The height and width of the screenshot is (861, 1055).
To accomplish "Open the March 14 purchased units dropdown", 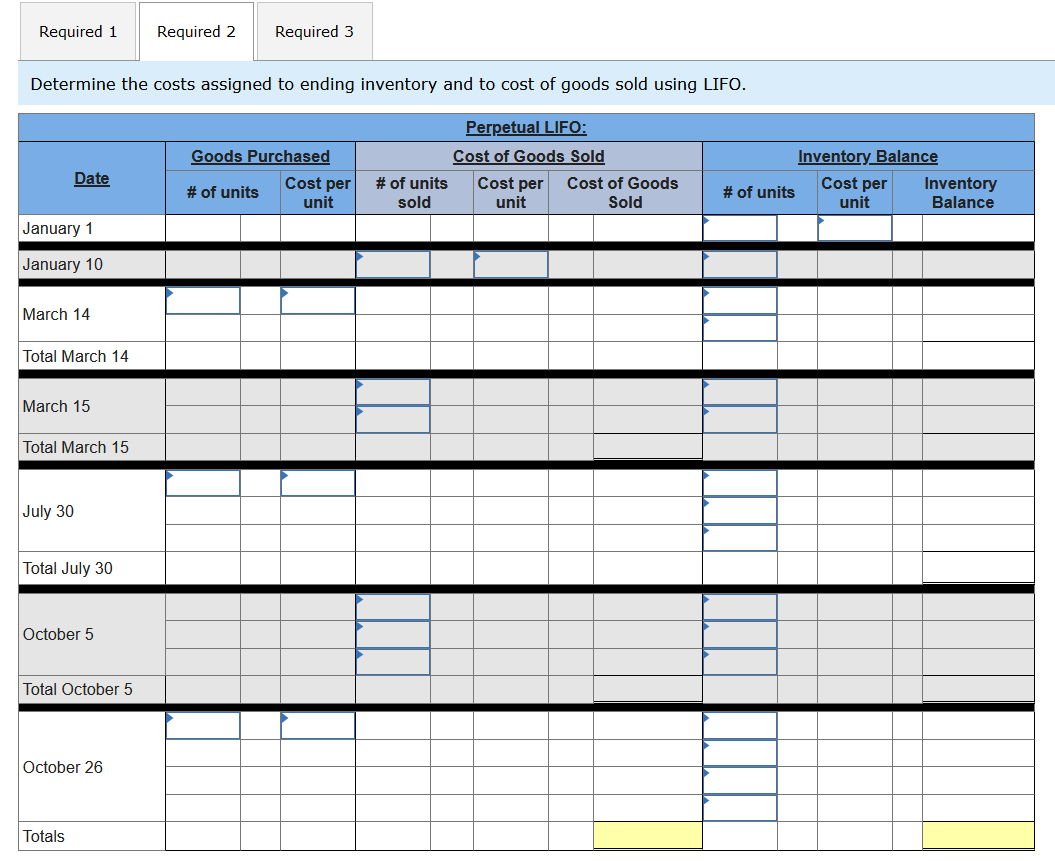I will click(x=202, y=299).
